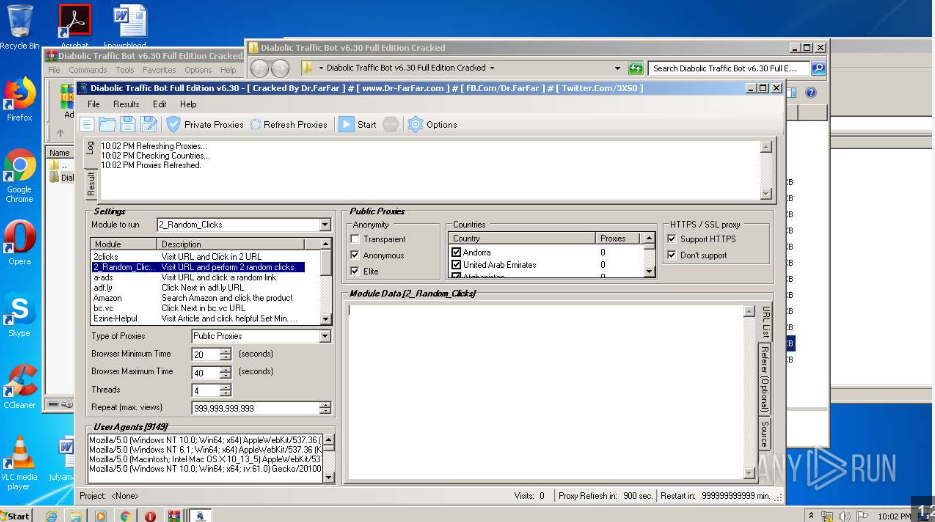This screenshot has width=935, height=522.
Task: Open the Referer (Optional) side tab
Action: 764,379
